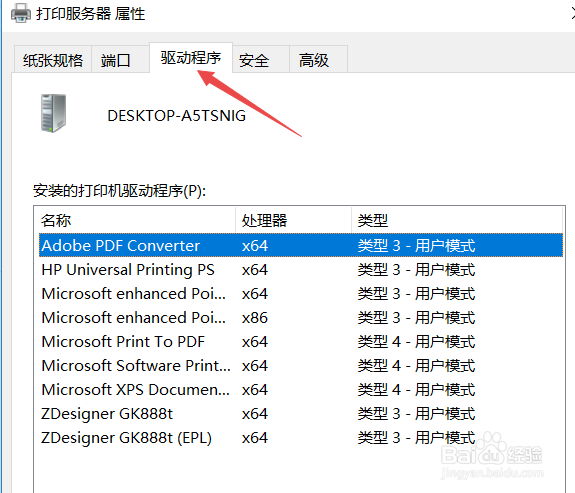575x493 pixels.
Task: Select the x86 Microsoft enhanced Point driver
Action: [x=301, y=318]
